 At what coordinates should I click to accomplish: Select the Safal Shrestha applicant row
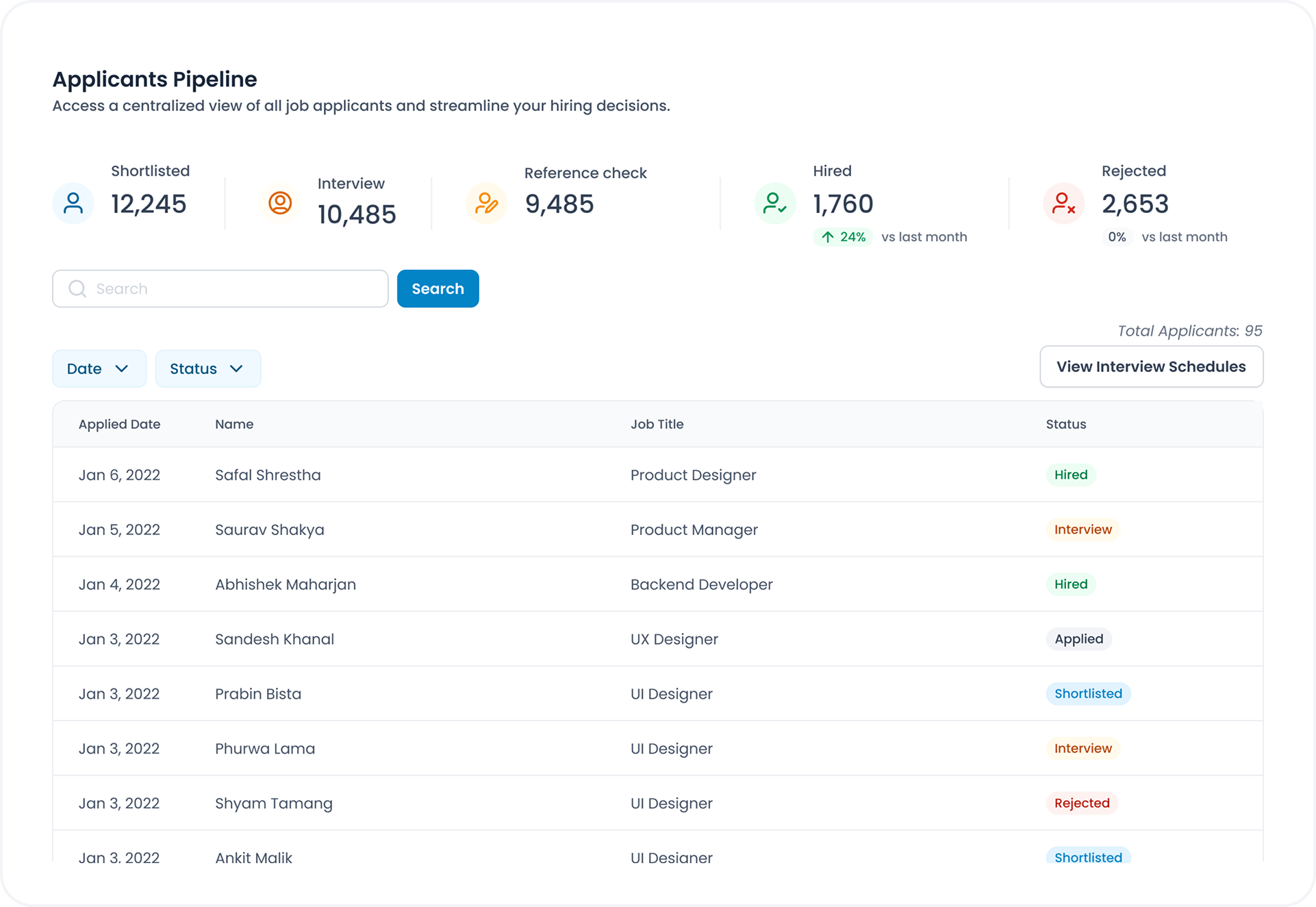[x=268, y=475]
